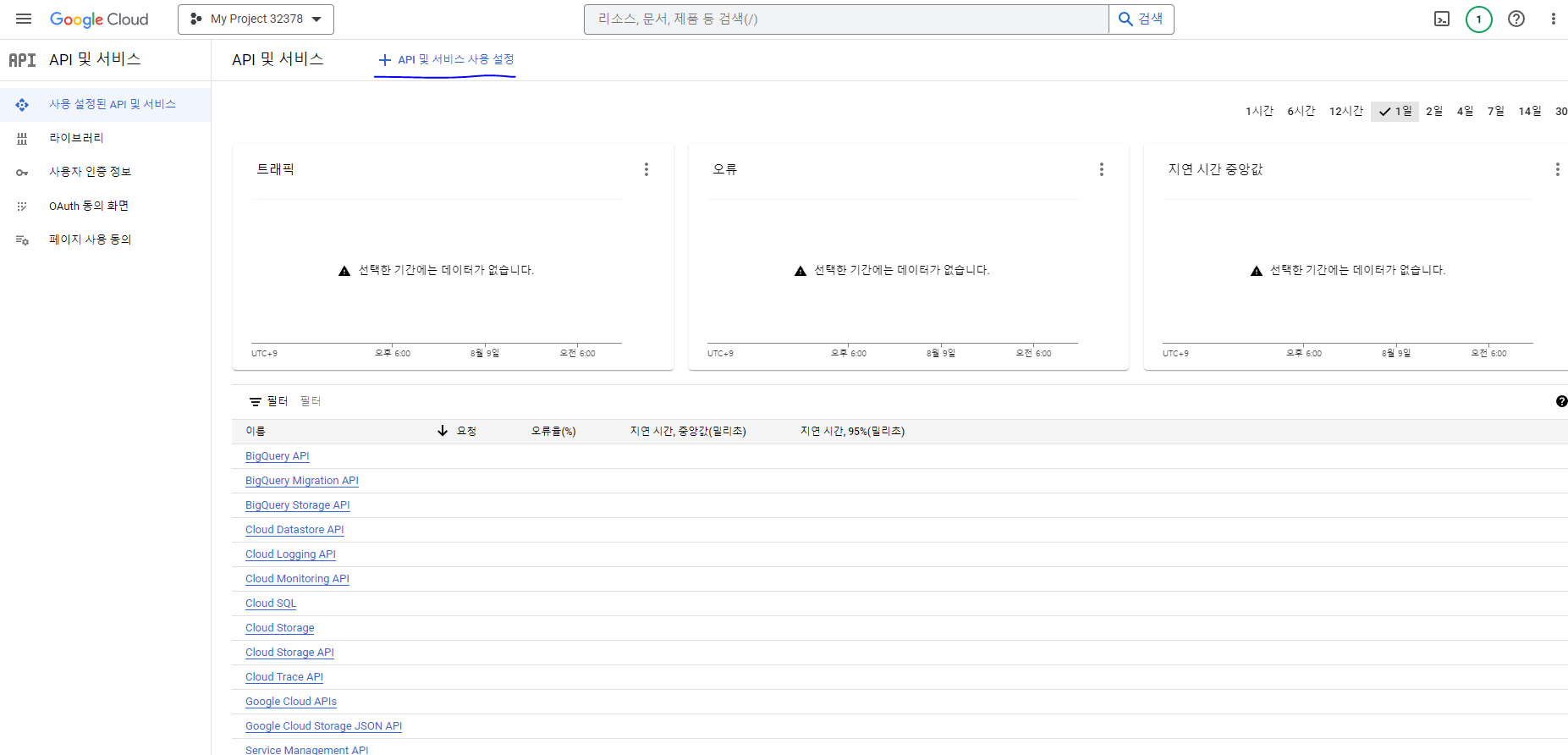
Task: Open the Service Management API link
Action: 306,750
